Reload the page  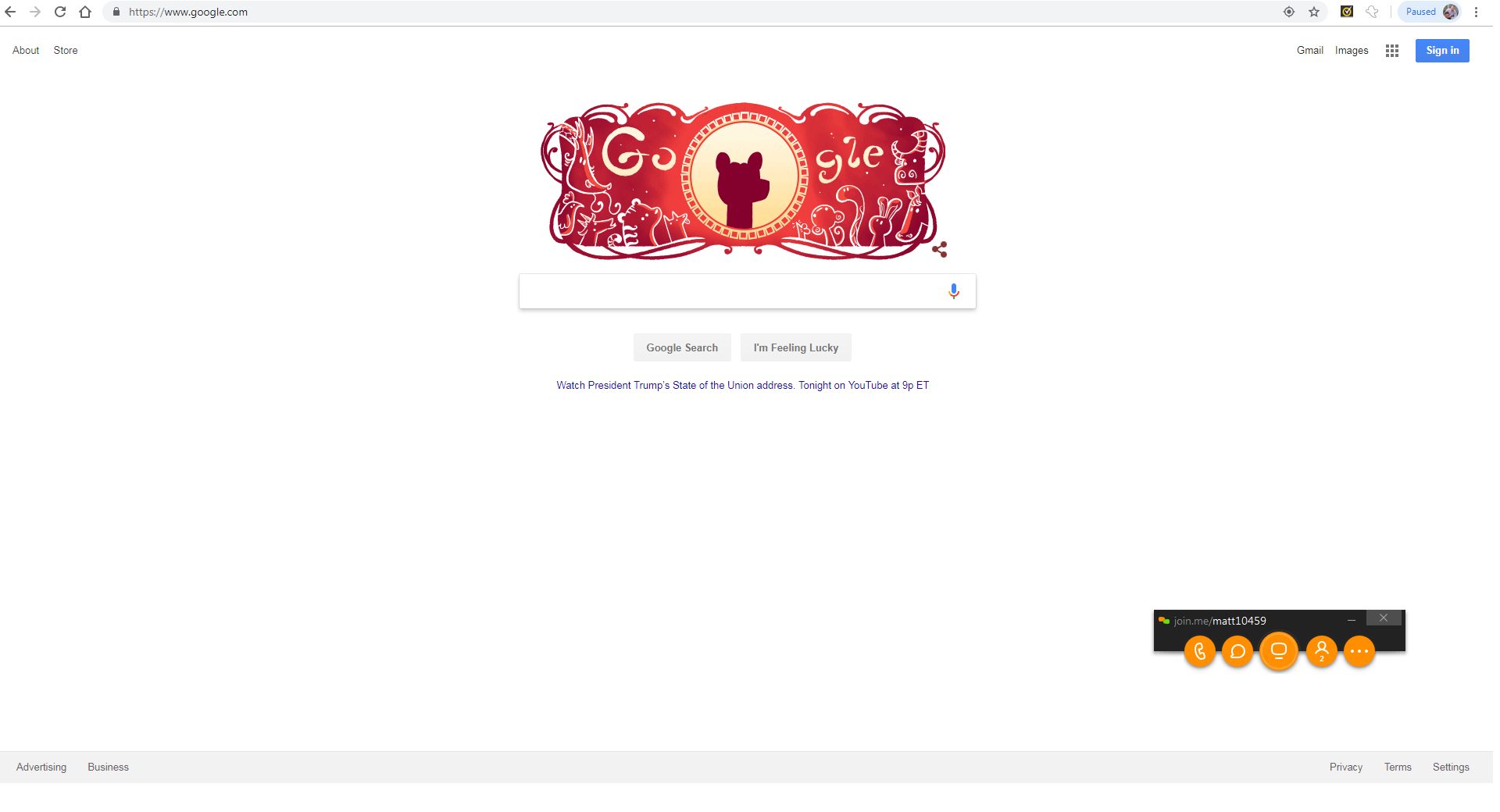pos(60,12)
